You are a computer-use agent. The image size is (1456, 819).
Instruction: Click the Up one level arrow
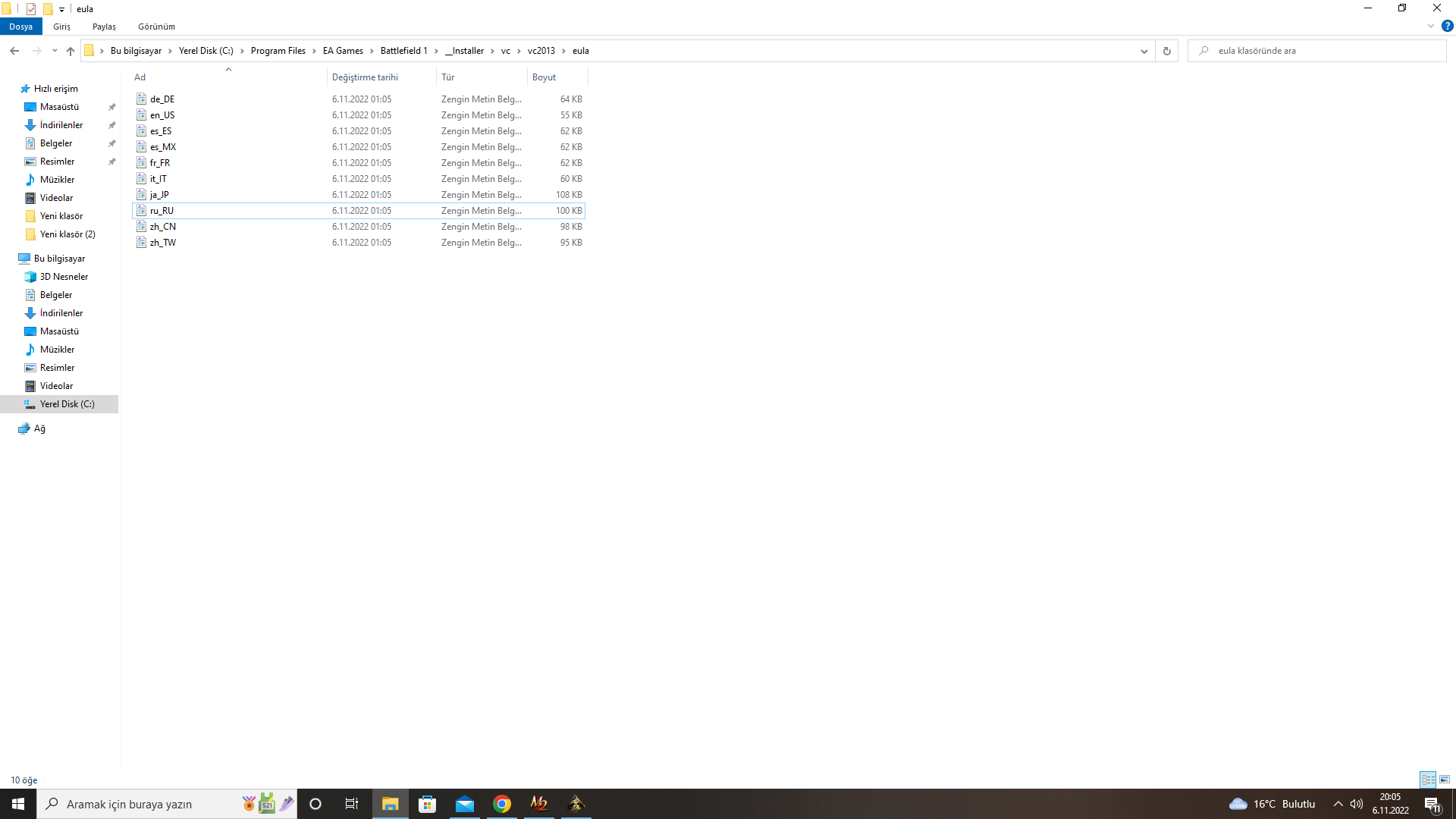pyautogui.click(x=71, y=51)
